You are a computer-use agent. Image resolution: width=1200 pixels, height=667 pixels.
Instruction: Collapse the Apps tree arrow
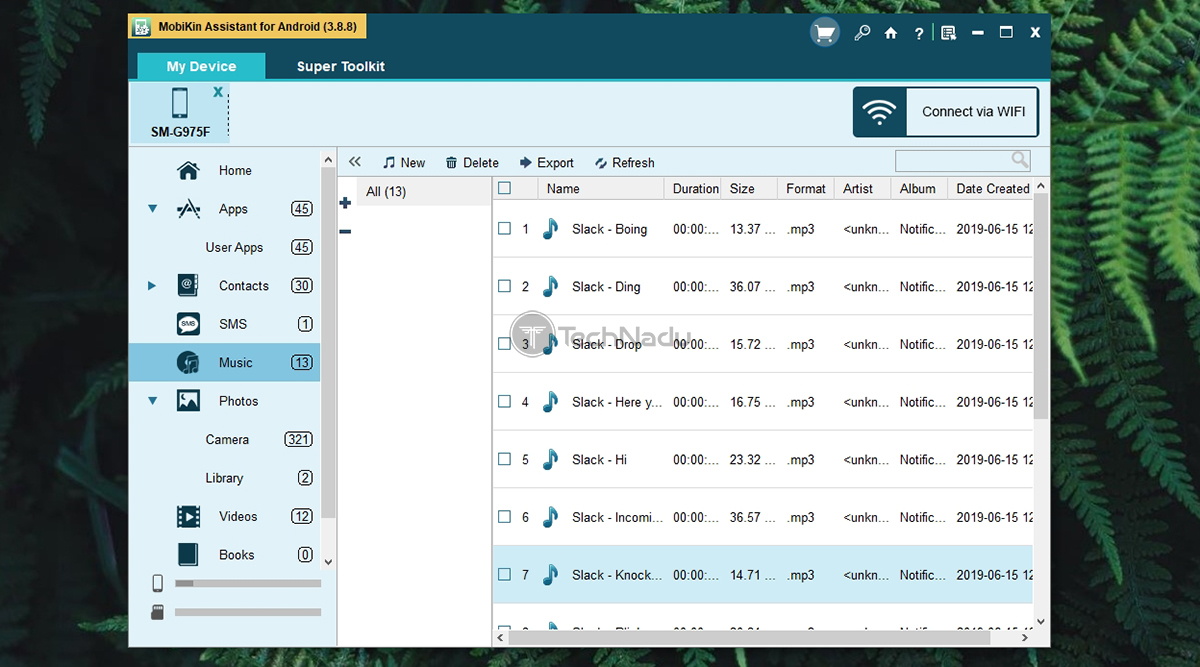[x=152, y=209]
